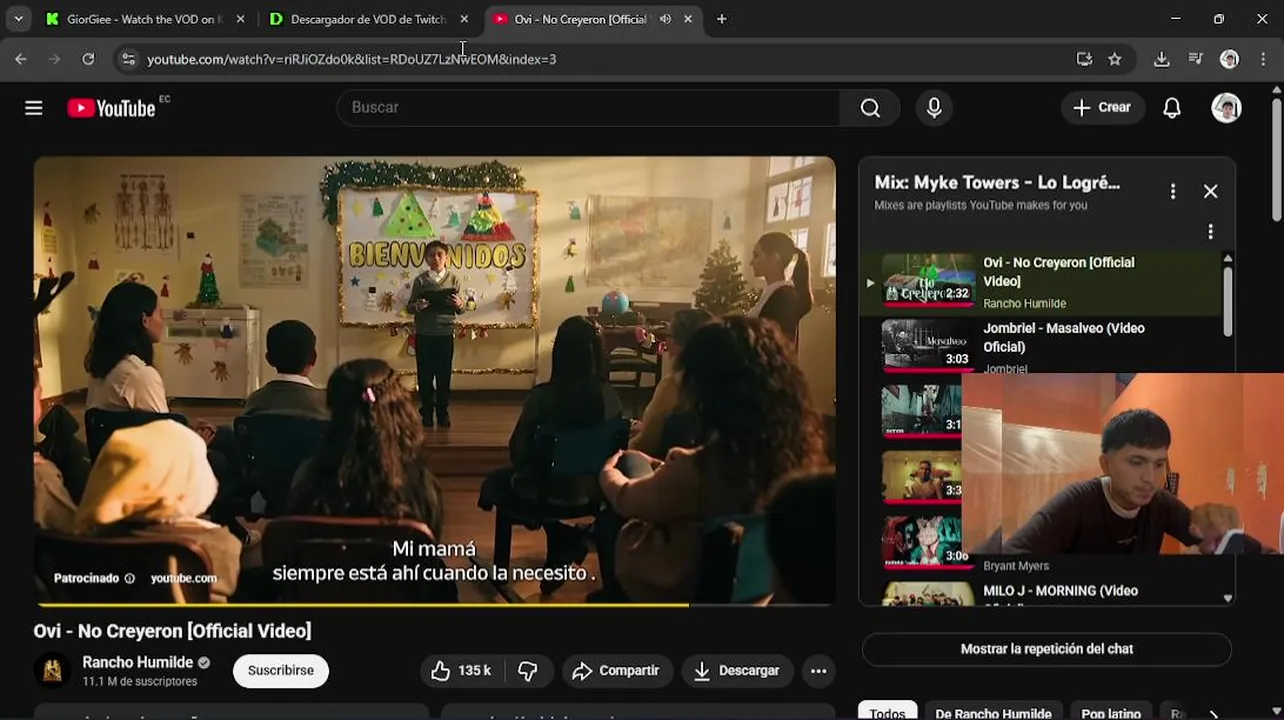This screenshot has width=1284, height=720.
Task: Open the Rancho Humilde channel name link
Action: pyautogui.click(x=137, y=662)
